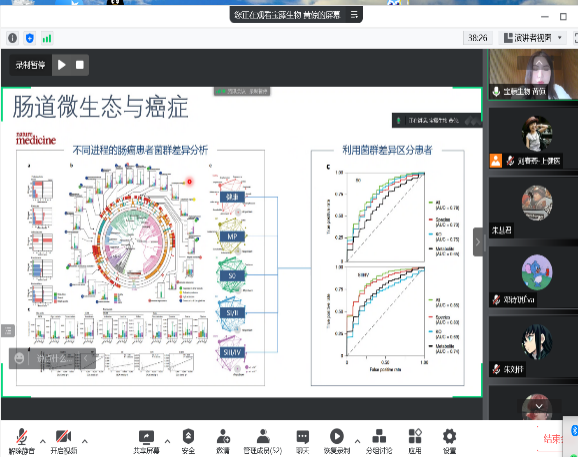Turn on the video camera
Image resolution: width=578 pixels, height=457 pixels.
64,441
